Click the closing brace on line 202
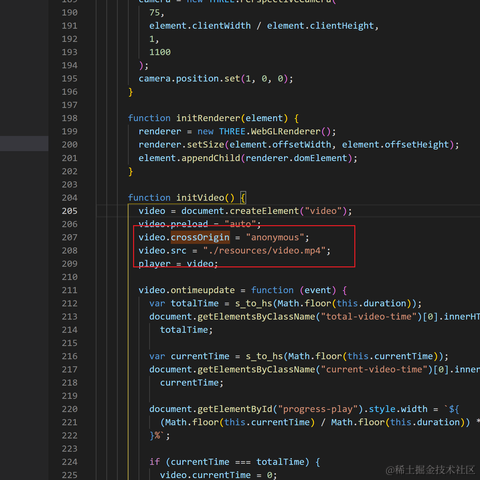480x480 pixels. [131, 171]
